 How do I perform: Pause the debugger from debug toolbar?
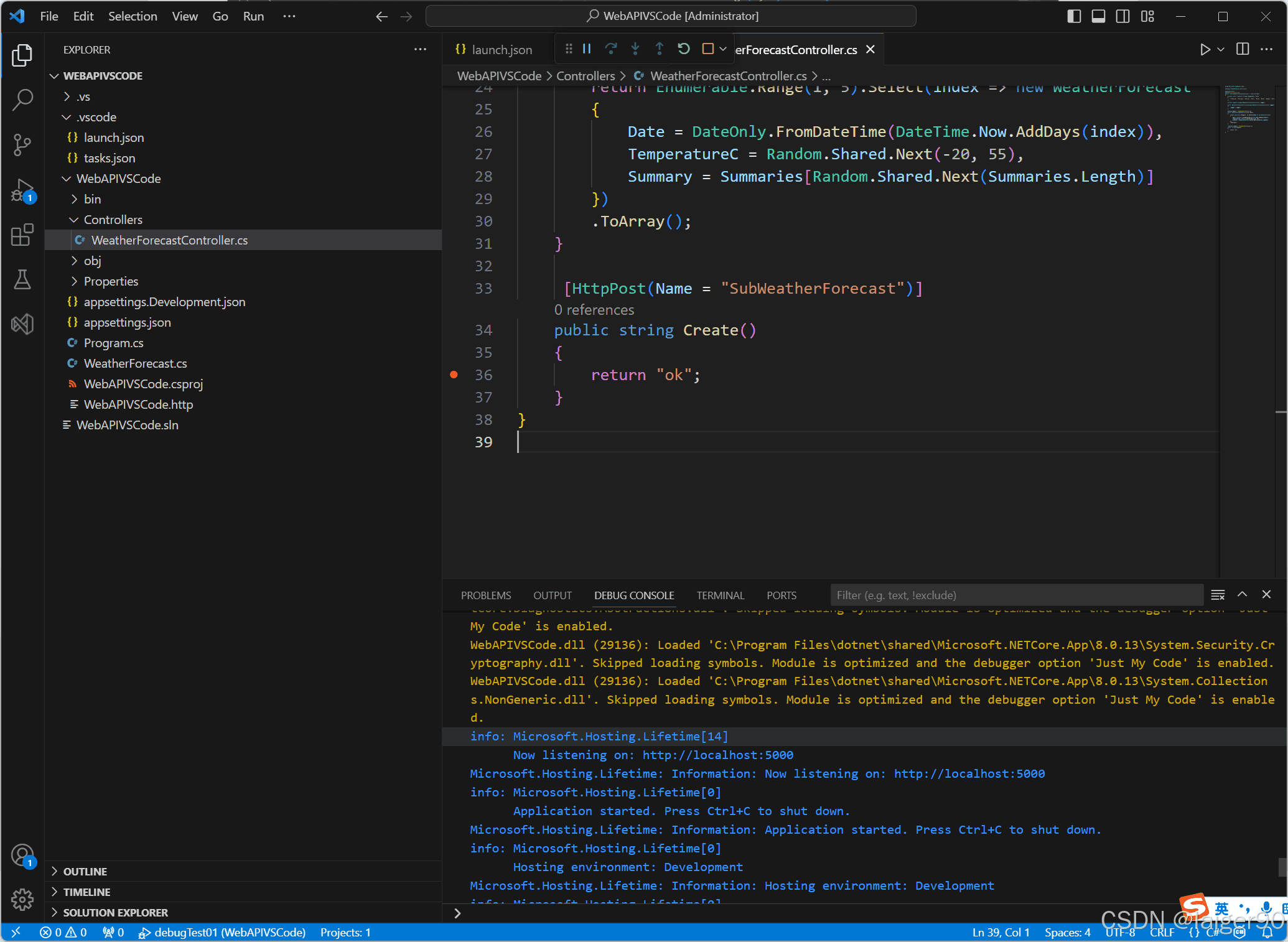587,49
